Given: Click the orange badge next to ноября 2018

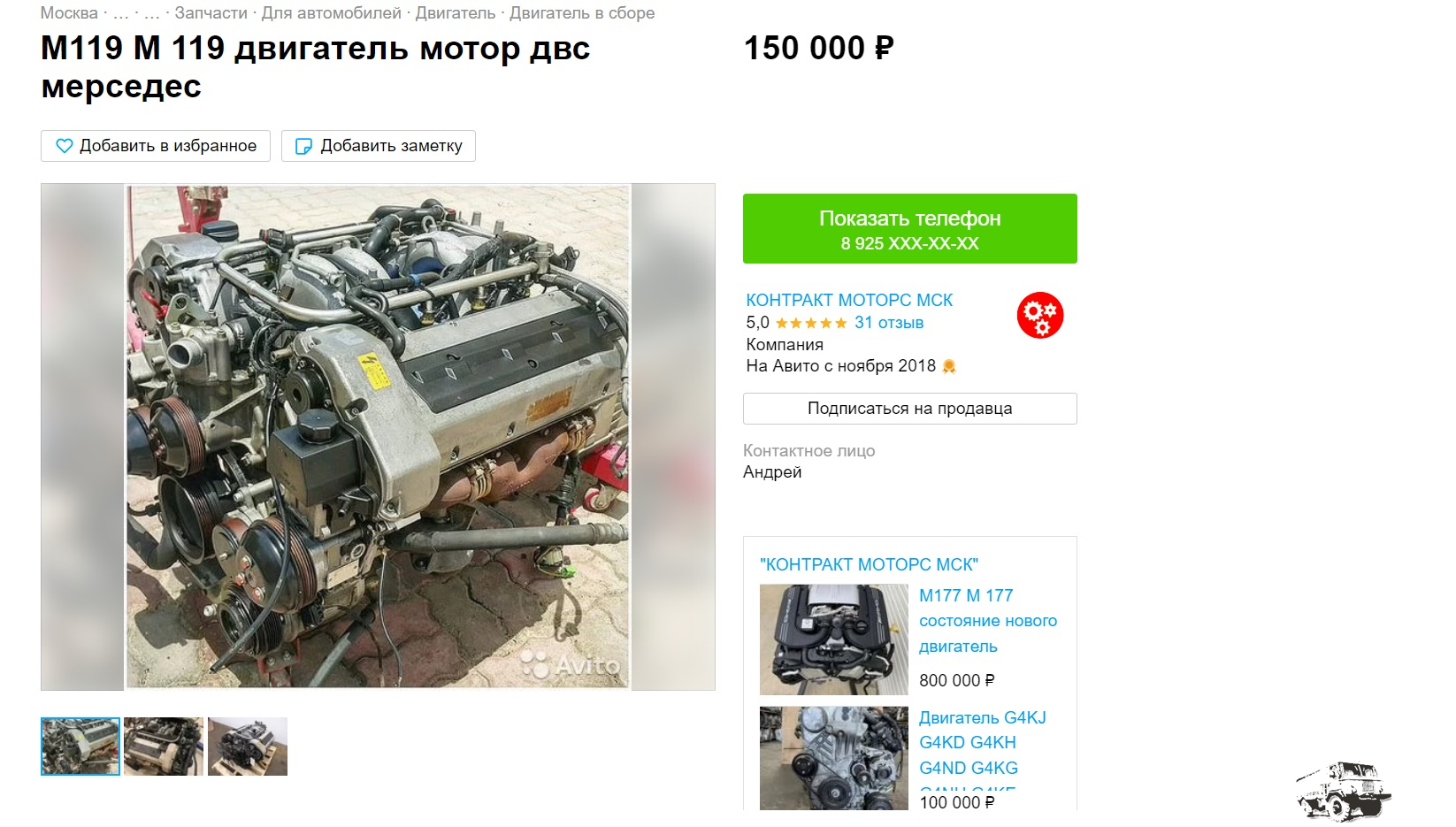Looking at the screenshot, I should (949, 366).
